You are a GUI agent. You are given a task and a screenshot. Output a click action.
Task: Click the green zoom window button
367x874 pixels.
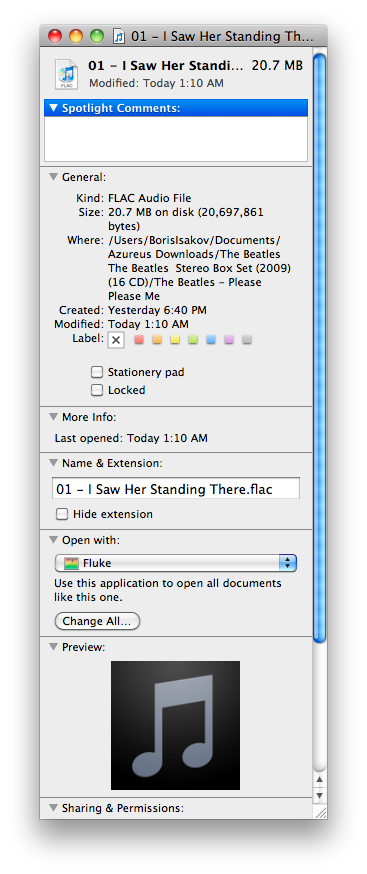pyautogui.click(x=97, y=36)
